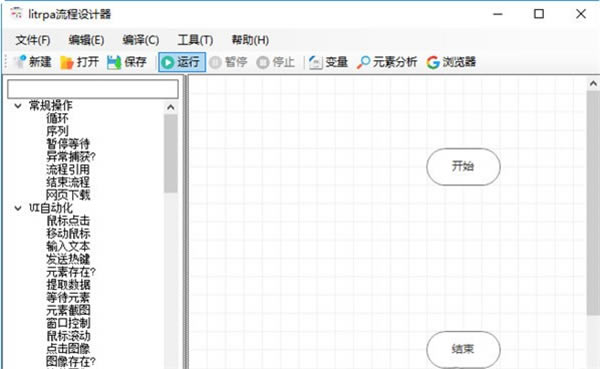Select 结束流程 in the activity tree

point(68,182)
